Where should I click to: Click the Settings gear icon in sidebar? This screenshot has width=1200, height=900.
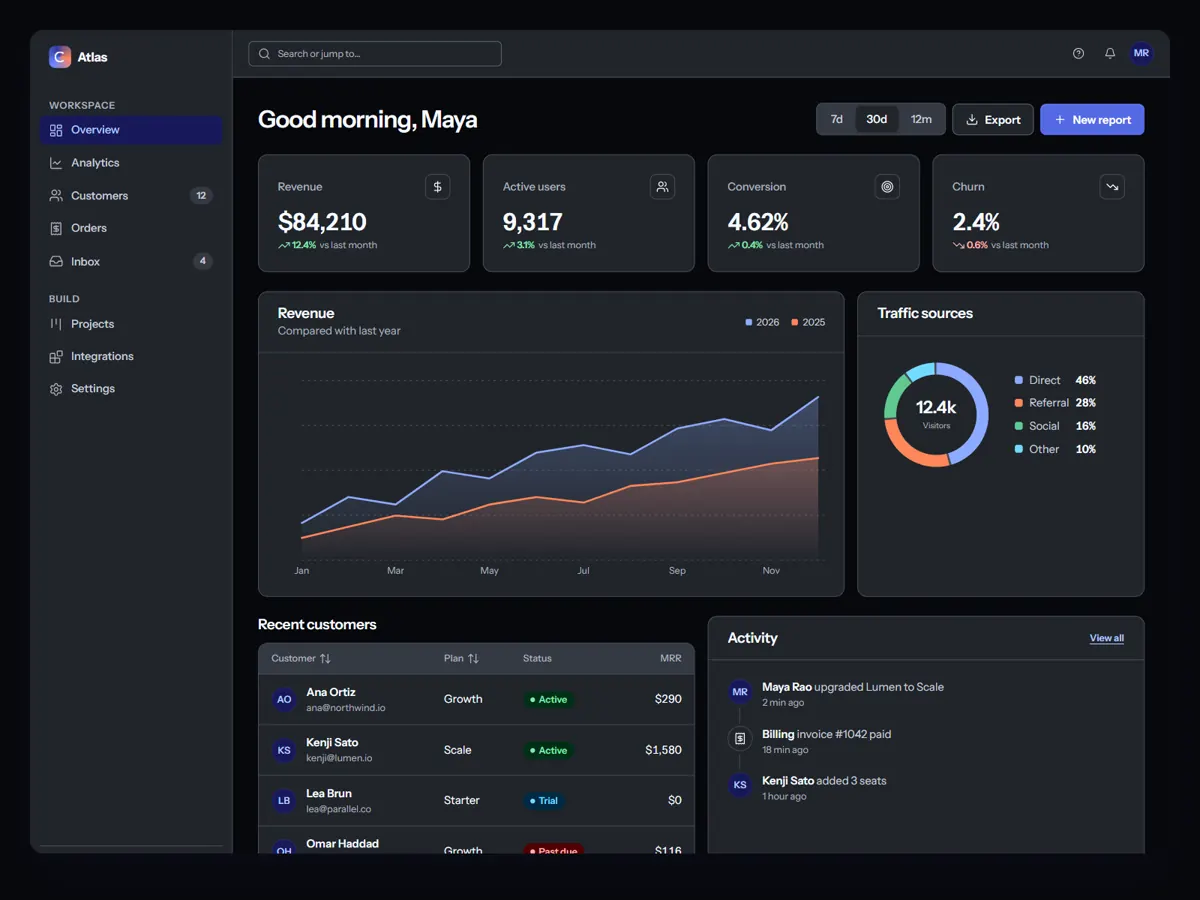pos(56,389)
